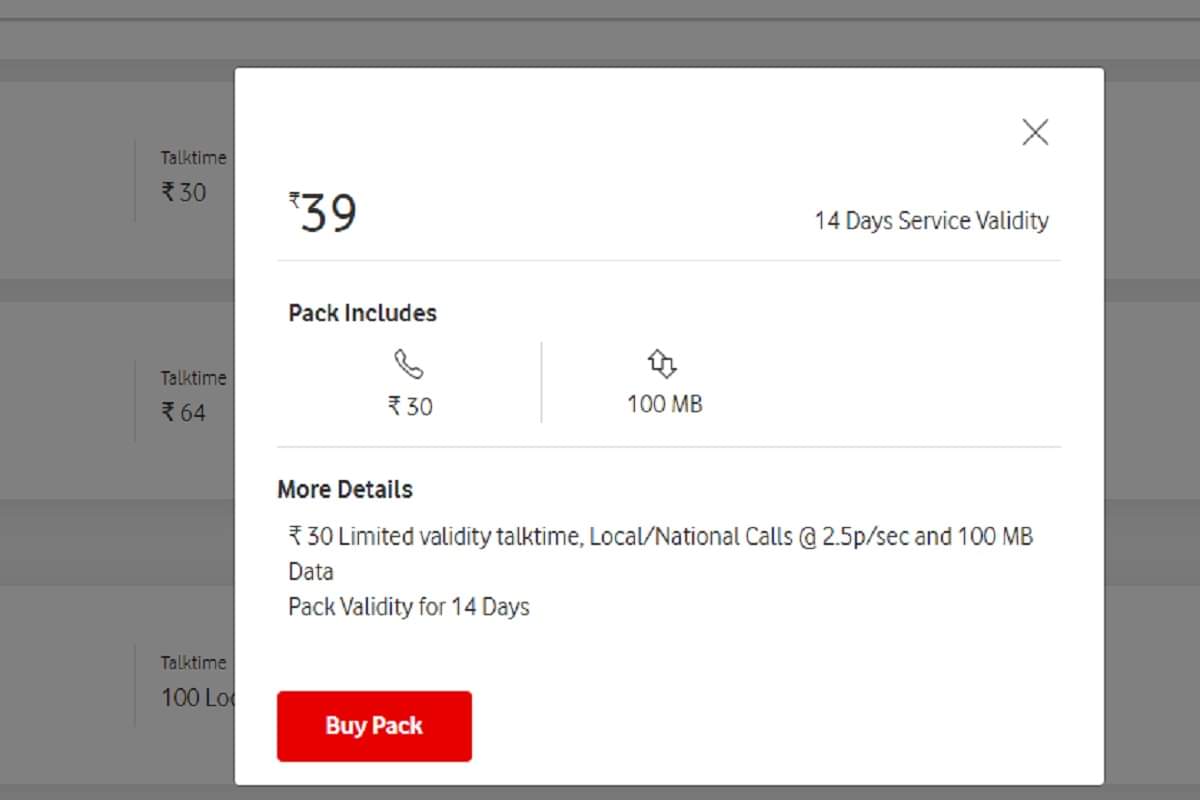
Task: Select the ₹39 pack price heading
Action: tap(325, 210)
